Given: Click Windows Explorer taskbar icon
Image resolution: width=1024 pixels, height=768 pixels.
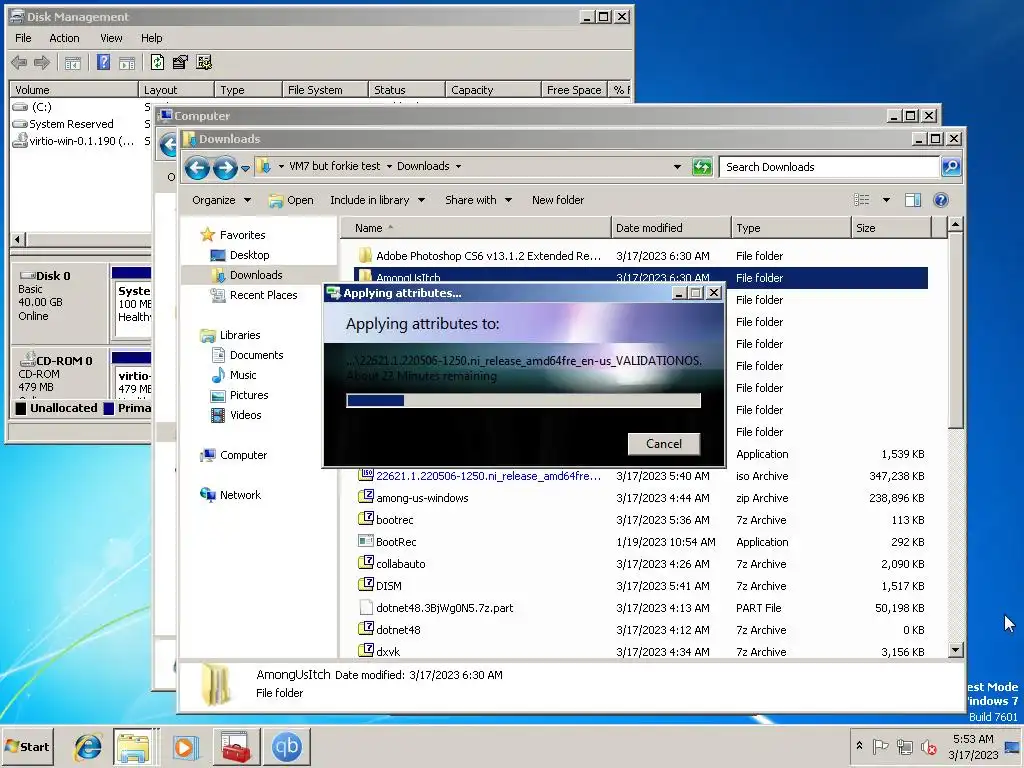Looking at the screenshot, I should [134, 746].
